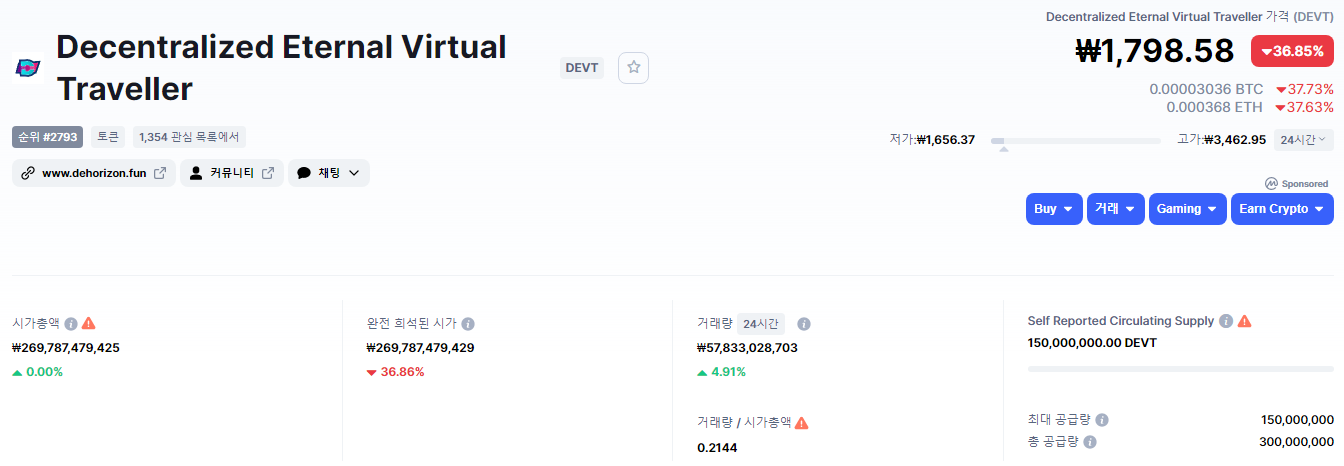Click external link icon after 커뮤니티
Image resolution: width=1344 pixels, height=466 pixels.
tap(268, 173)
